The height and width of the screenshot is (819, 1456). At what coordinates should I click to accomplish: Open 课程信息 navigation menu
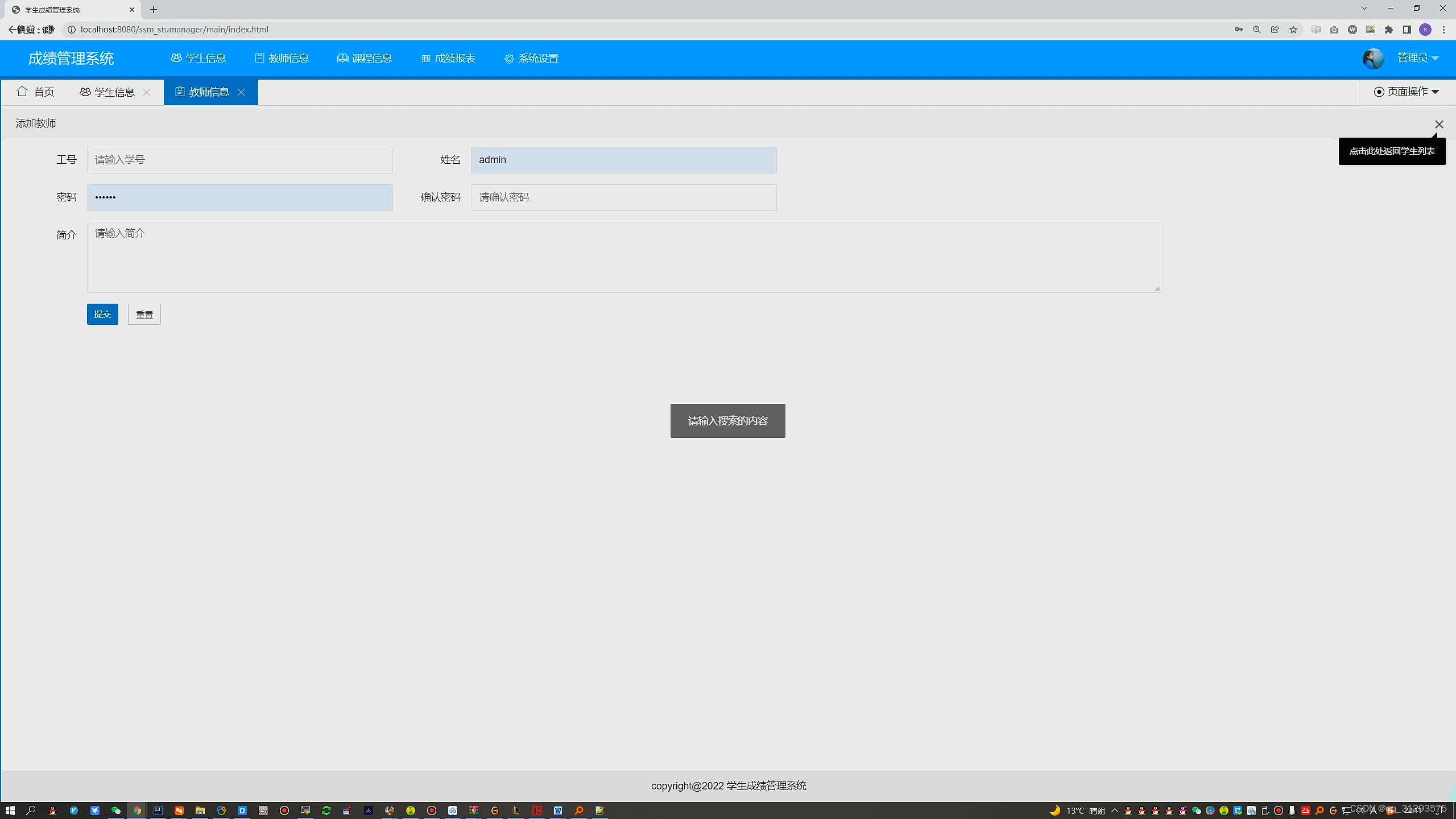click(365, 58)
